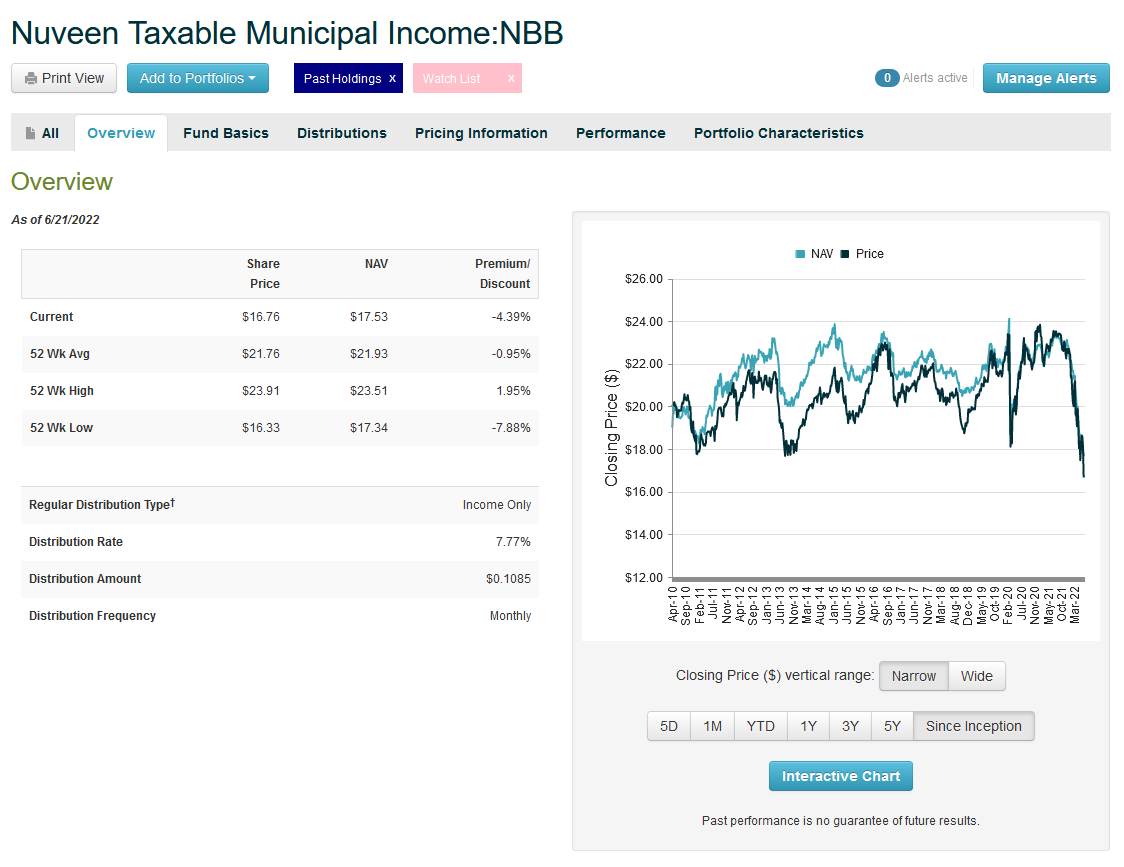The width and height of the screenshot is (1124, 867).
Task: Click the Distribution Frequency Monthly value
Action: pos(510,615)
